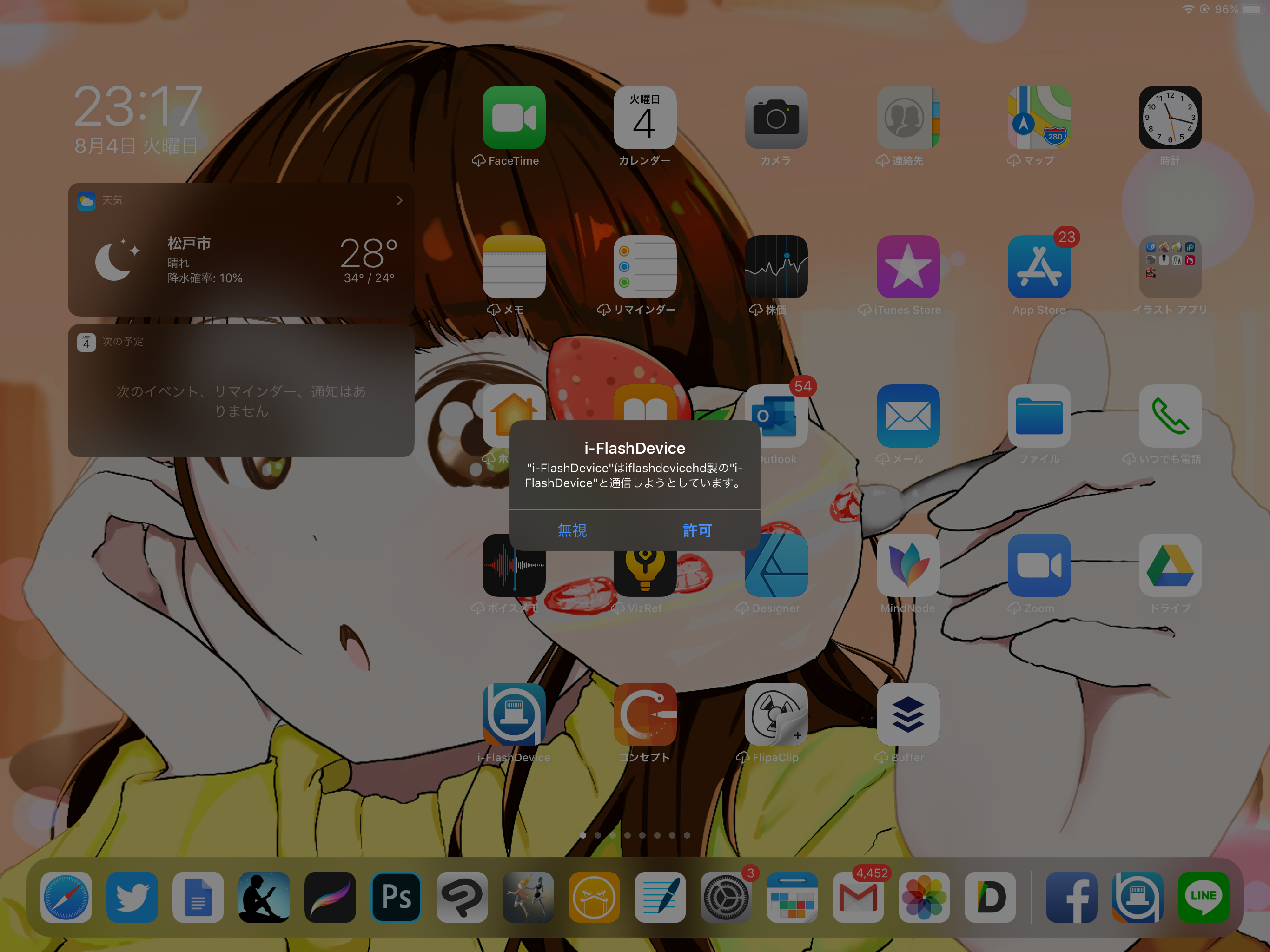This screenshot has width=1270, height=952.
Task: Open the 連絡先 contacts app
Action: click(908, 118)
